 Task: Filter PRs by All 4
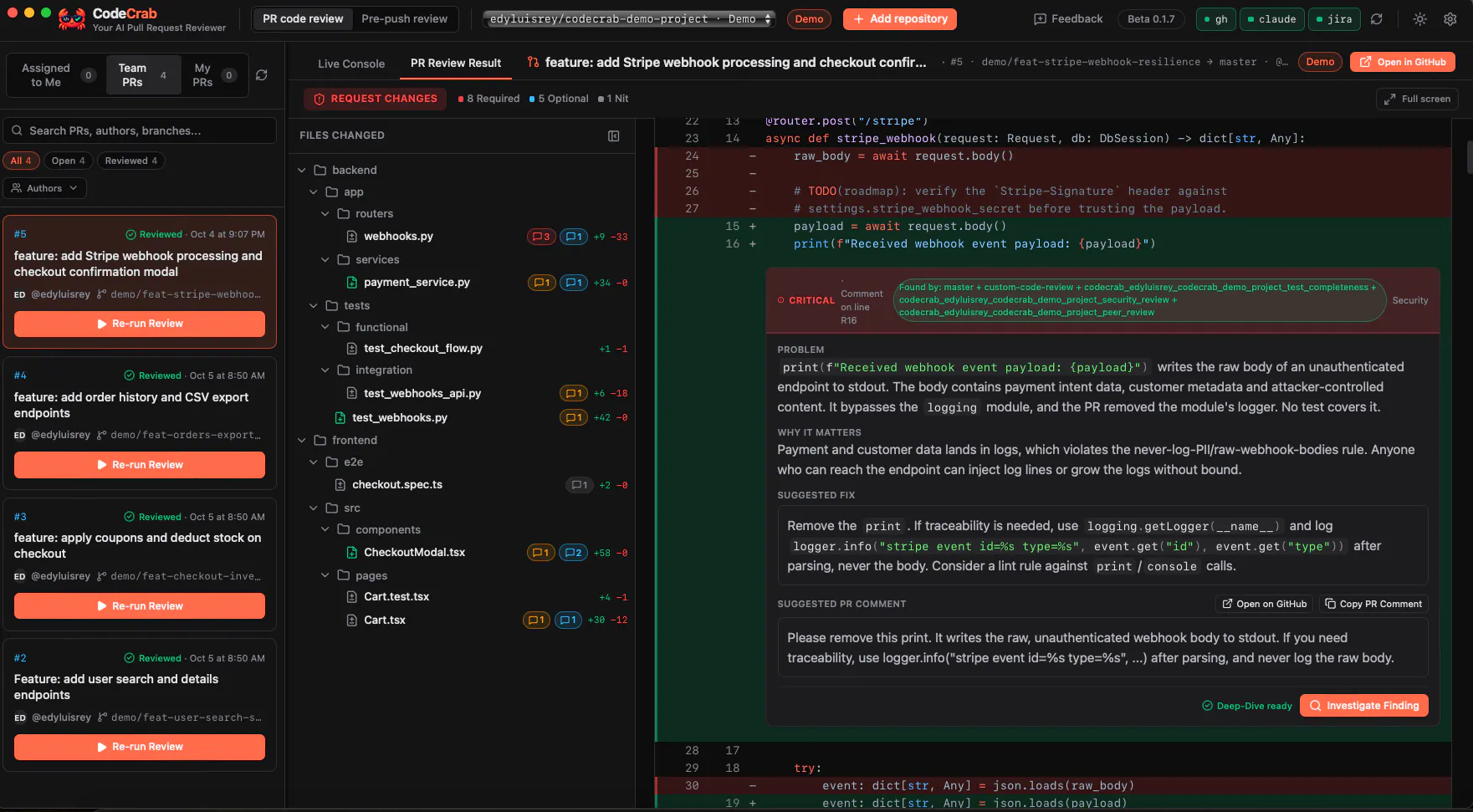[21, 161]
